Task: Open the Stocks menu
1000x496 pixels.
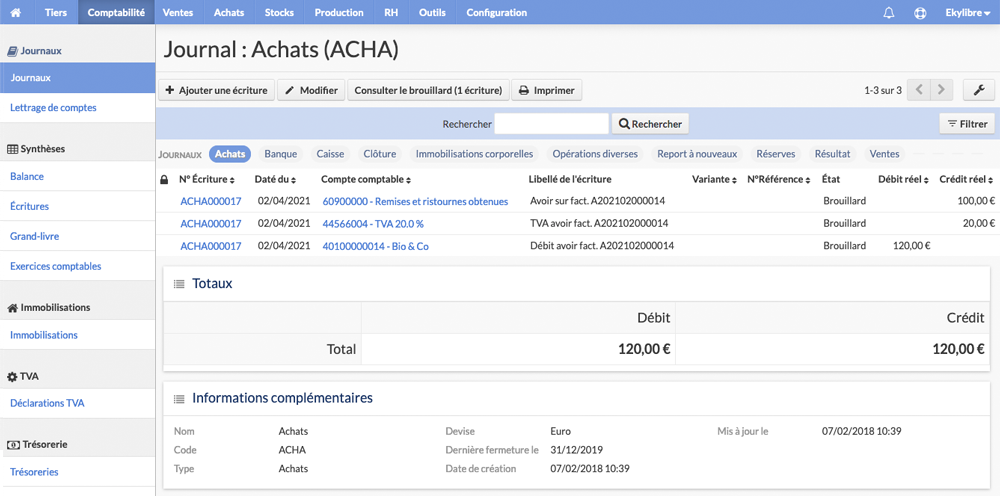Action: 279,13
